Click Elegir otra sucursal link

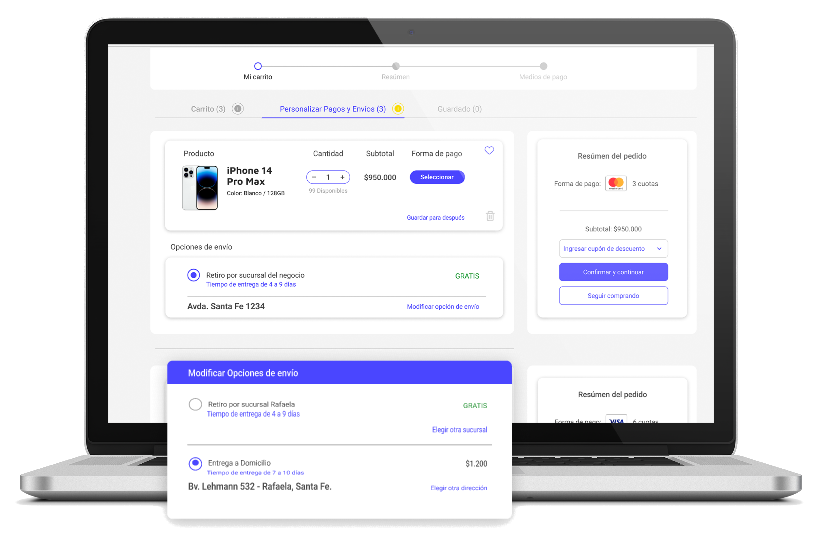click(460, 430)
